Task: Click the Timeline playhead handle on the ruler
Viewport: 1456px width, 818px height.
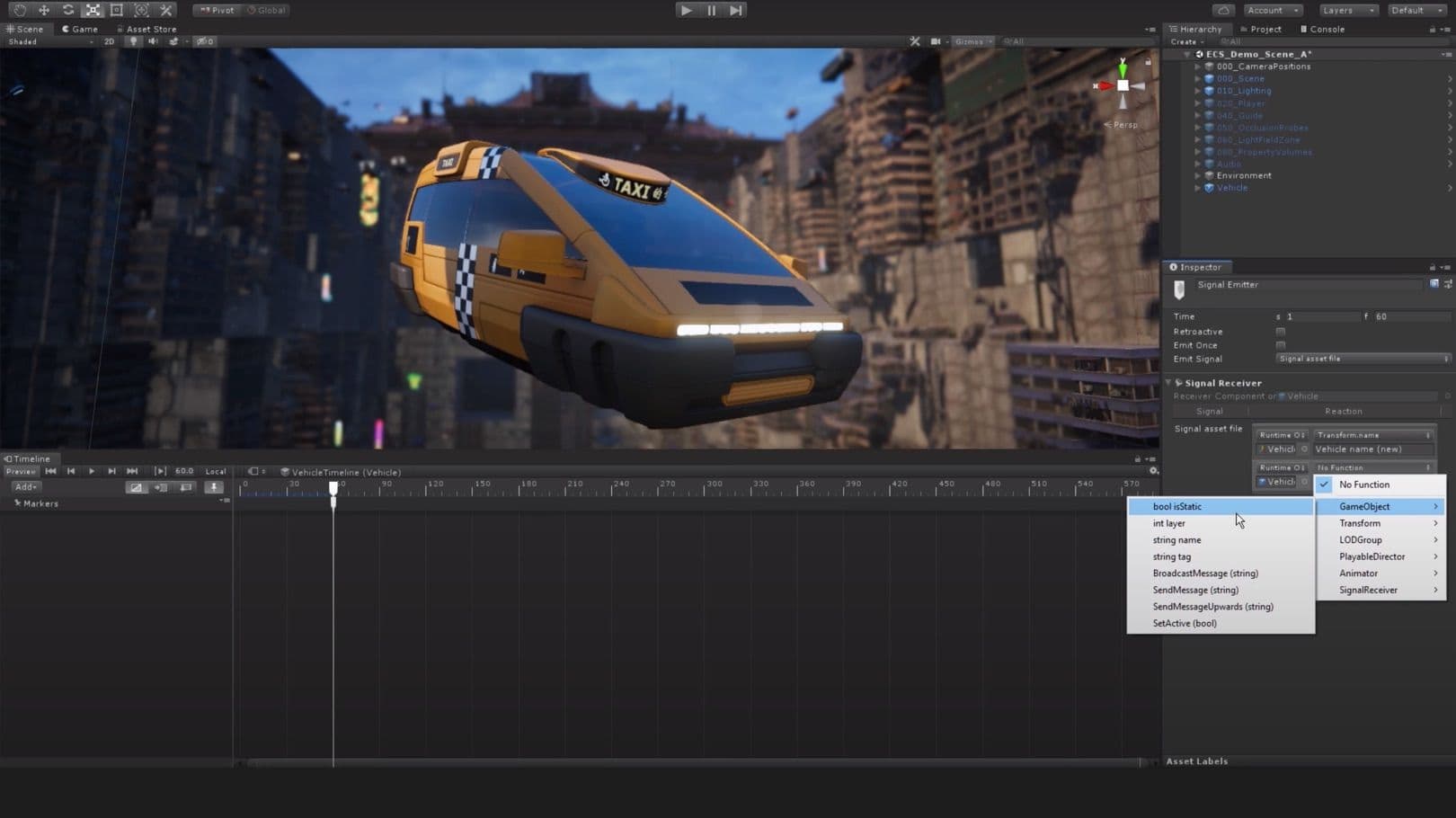Action: point(333,487)
